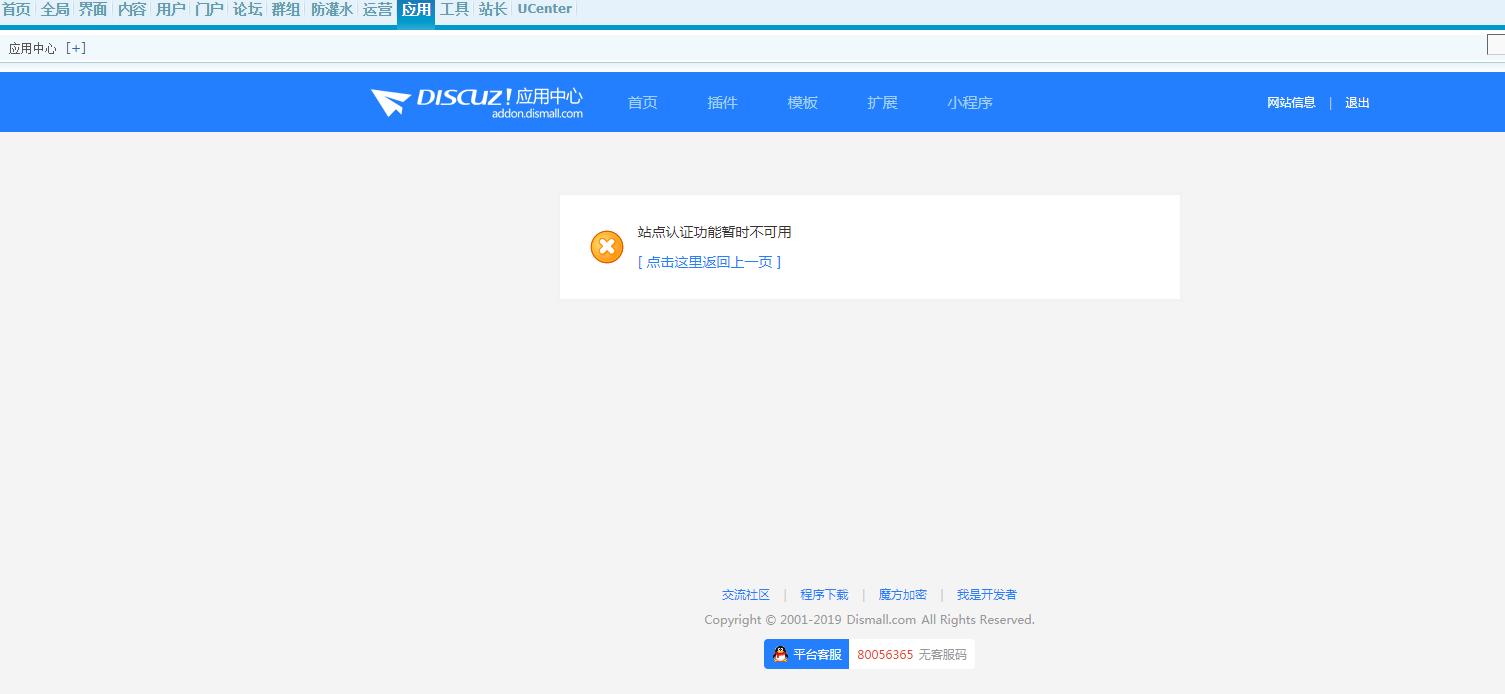This screenshot has width=1505, height=694.
Task: Open 插件 in the app center navigation
Action: (x=722, y=102)
